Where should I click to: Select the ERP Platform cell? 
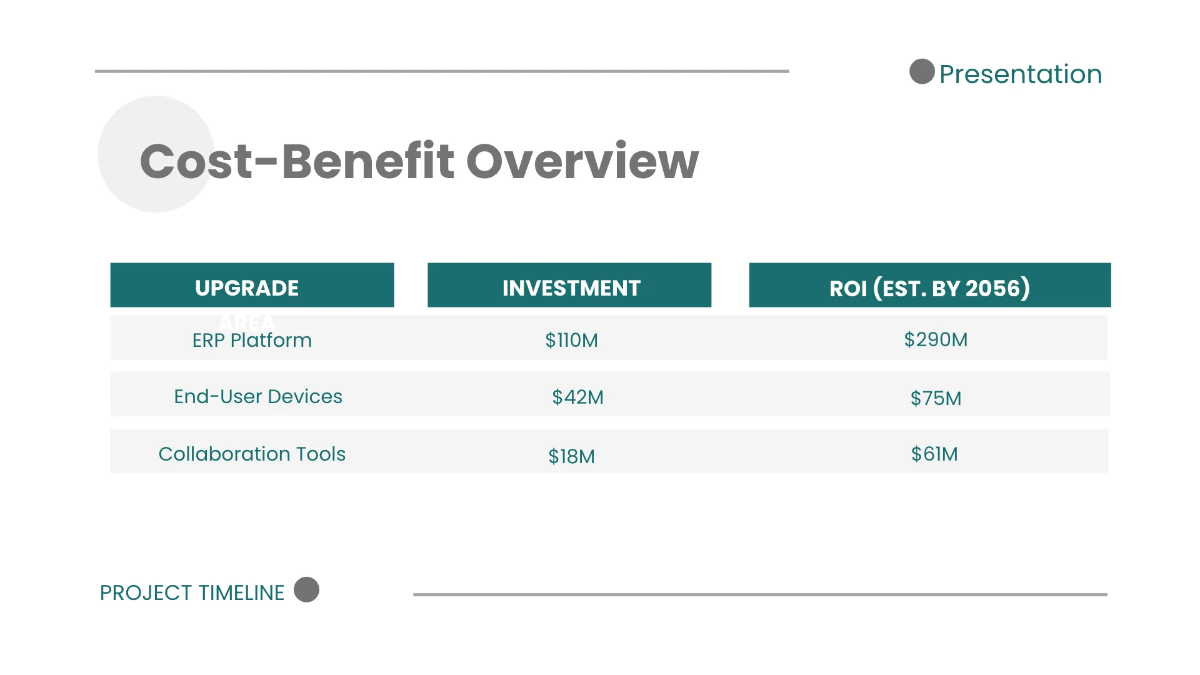[252, 340]
